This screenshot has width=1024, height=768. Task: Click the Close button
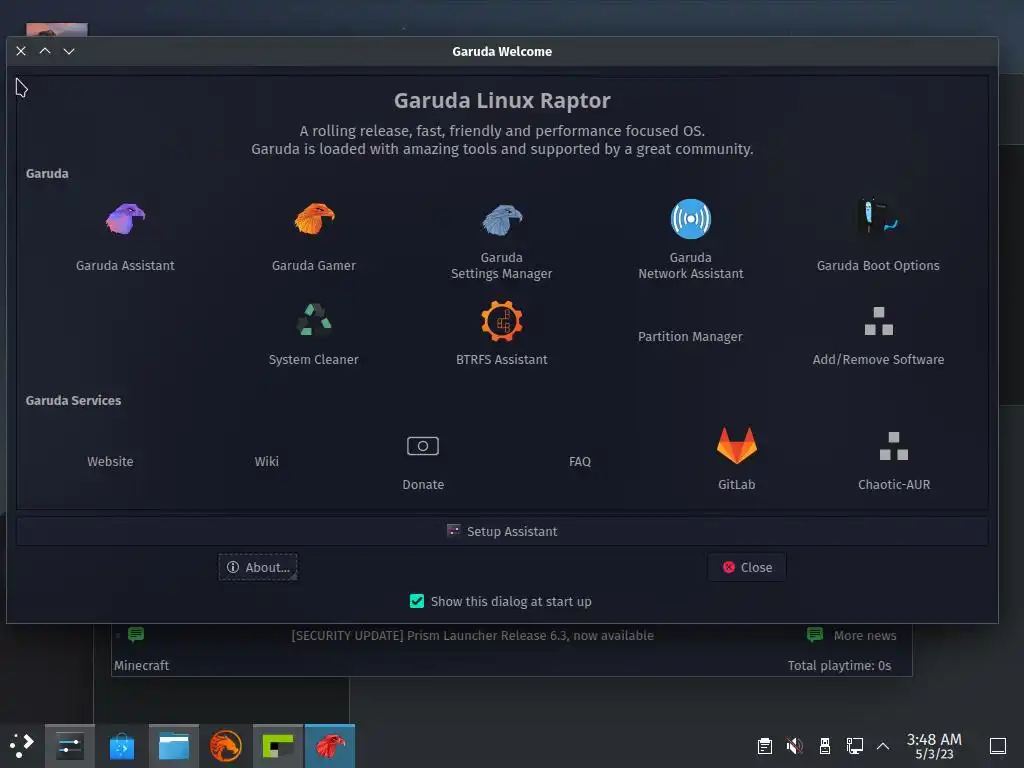[747, 568]
